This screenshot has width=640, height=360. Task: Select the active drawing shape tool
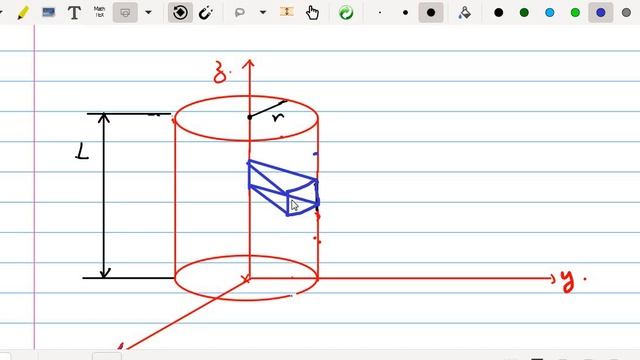[x=125, y=13]
